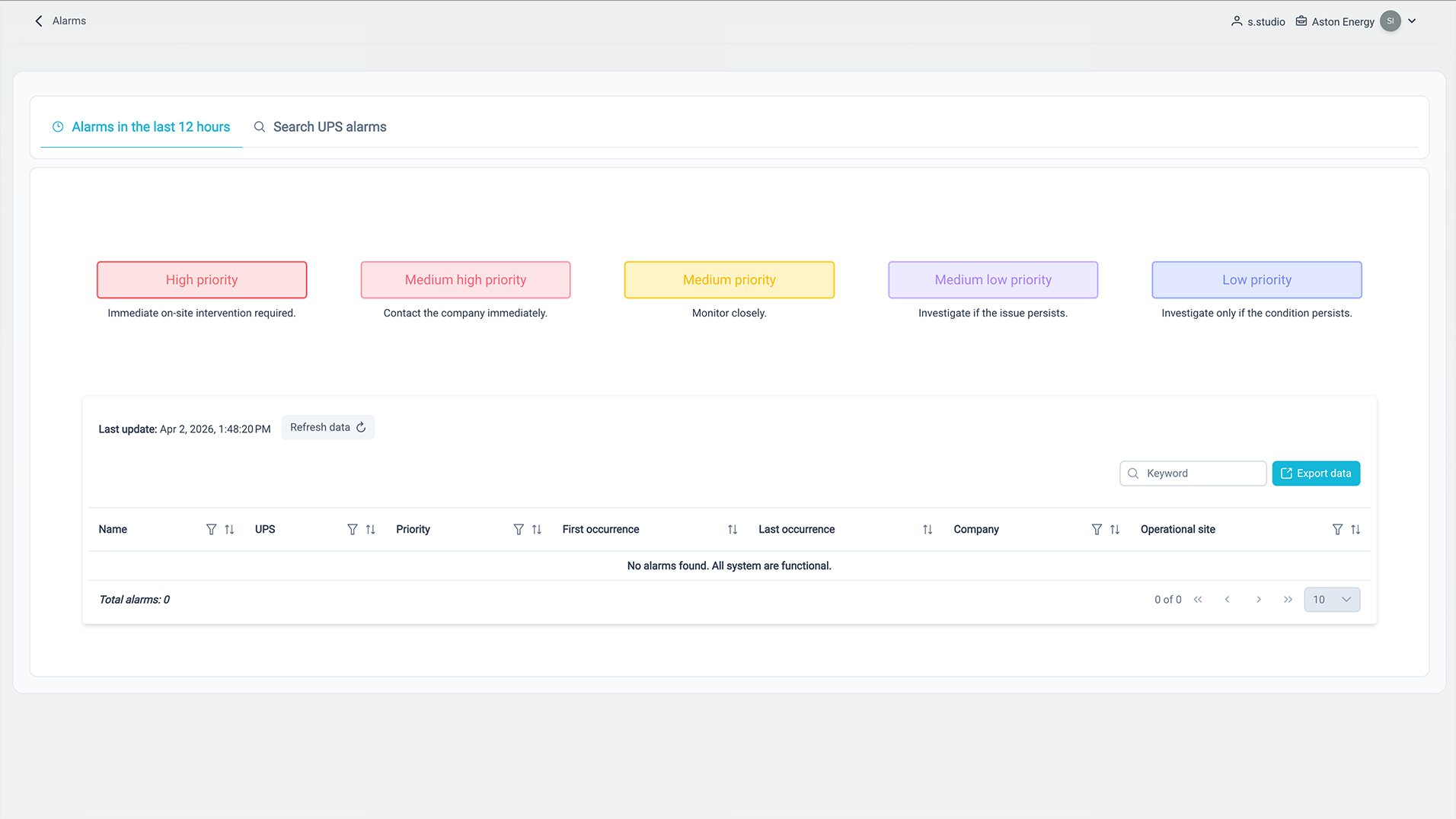Viewport: 1456px width, 819px height.
Task: Sort by Last occurrence column
Action: tap(928, 530)
